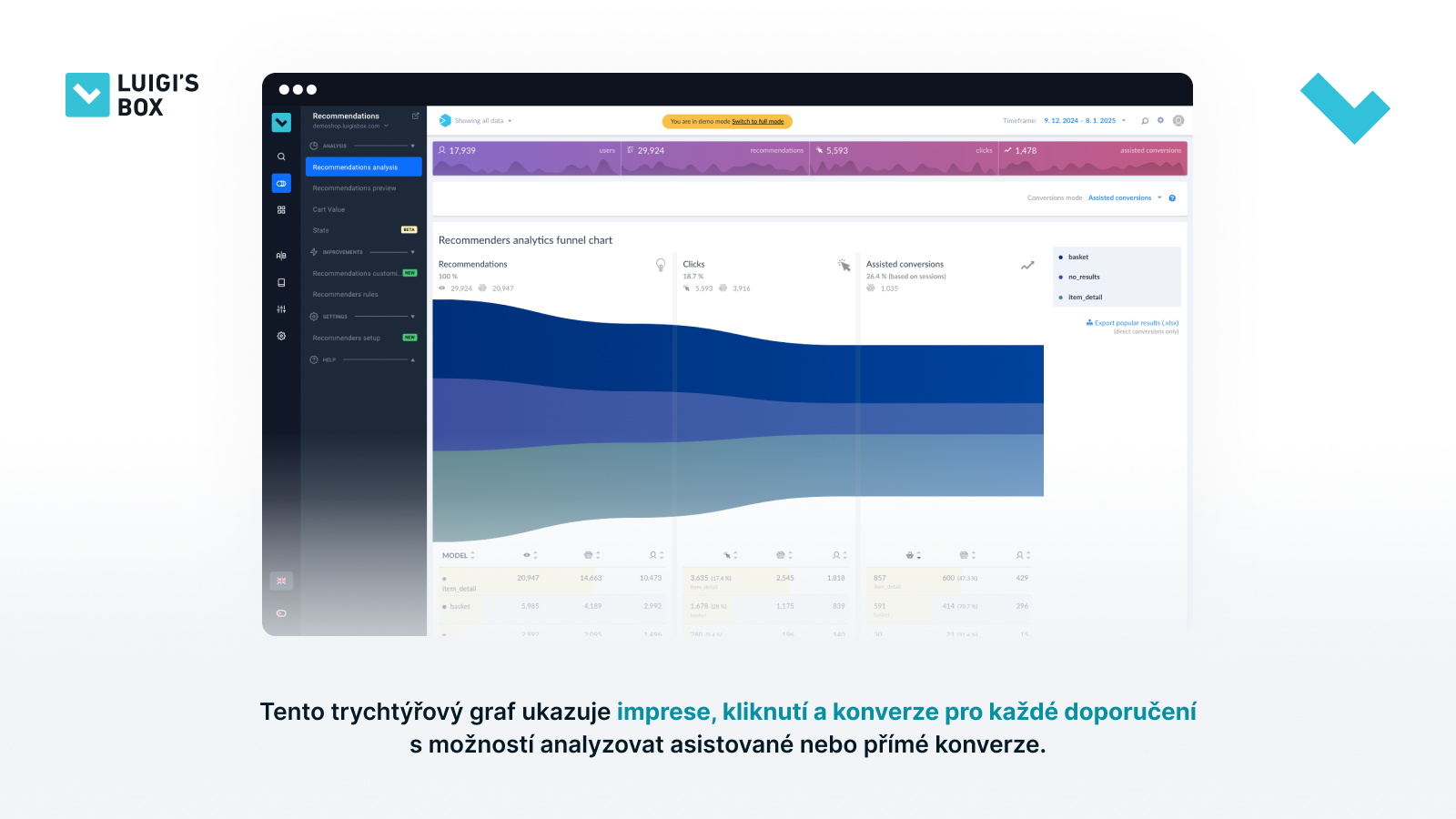Viewport: 1456px width, 819px height.
Task: Click the blue help question mark icon
Action: click(x=1172, y=198)
